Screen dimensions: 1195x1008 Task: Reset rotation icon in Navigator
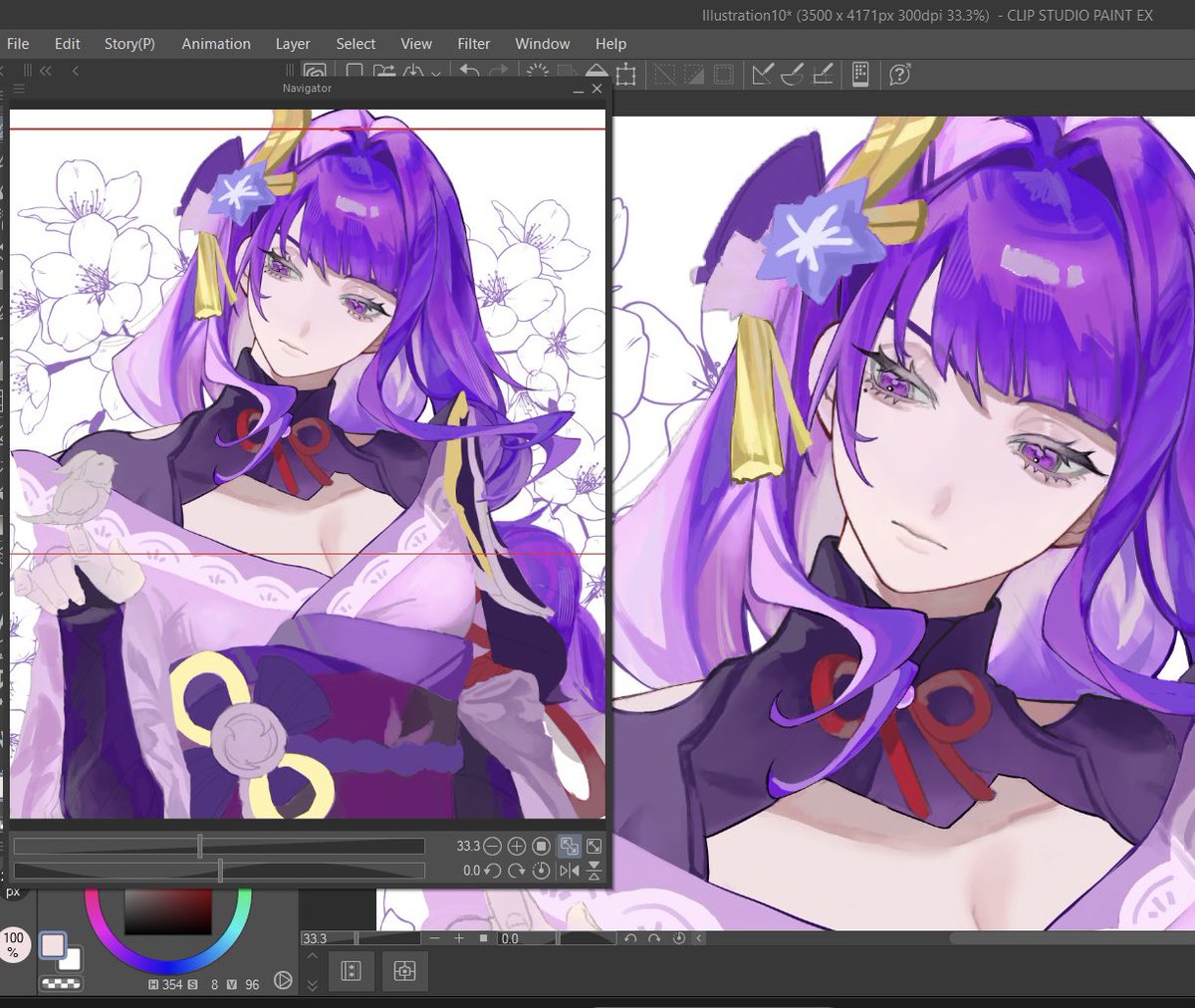point(542,871)
